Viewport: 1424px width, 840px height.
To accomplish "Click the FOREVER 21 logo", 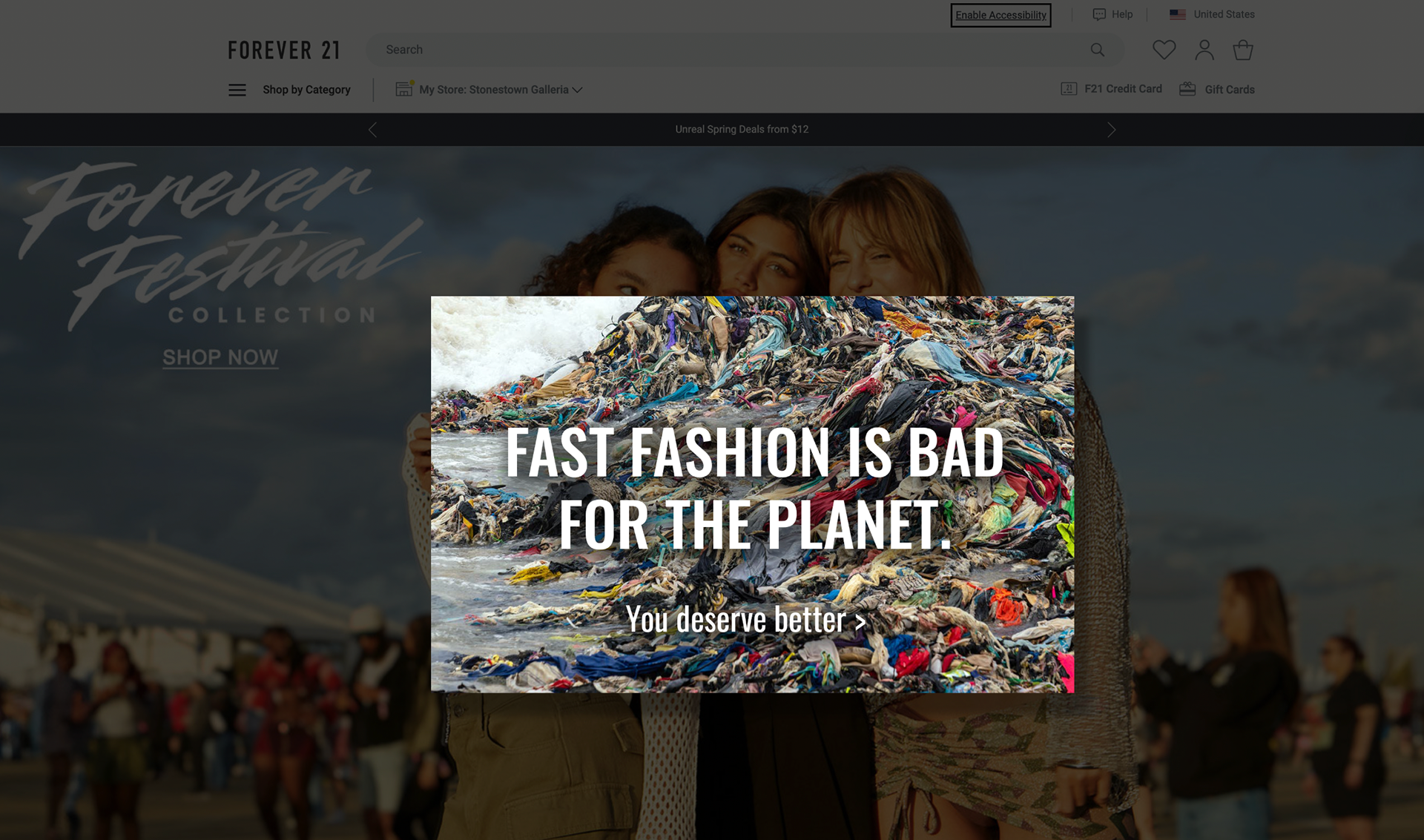I will [284, 50].
